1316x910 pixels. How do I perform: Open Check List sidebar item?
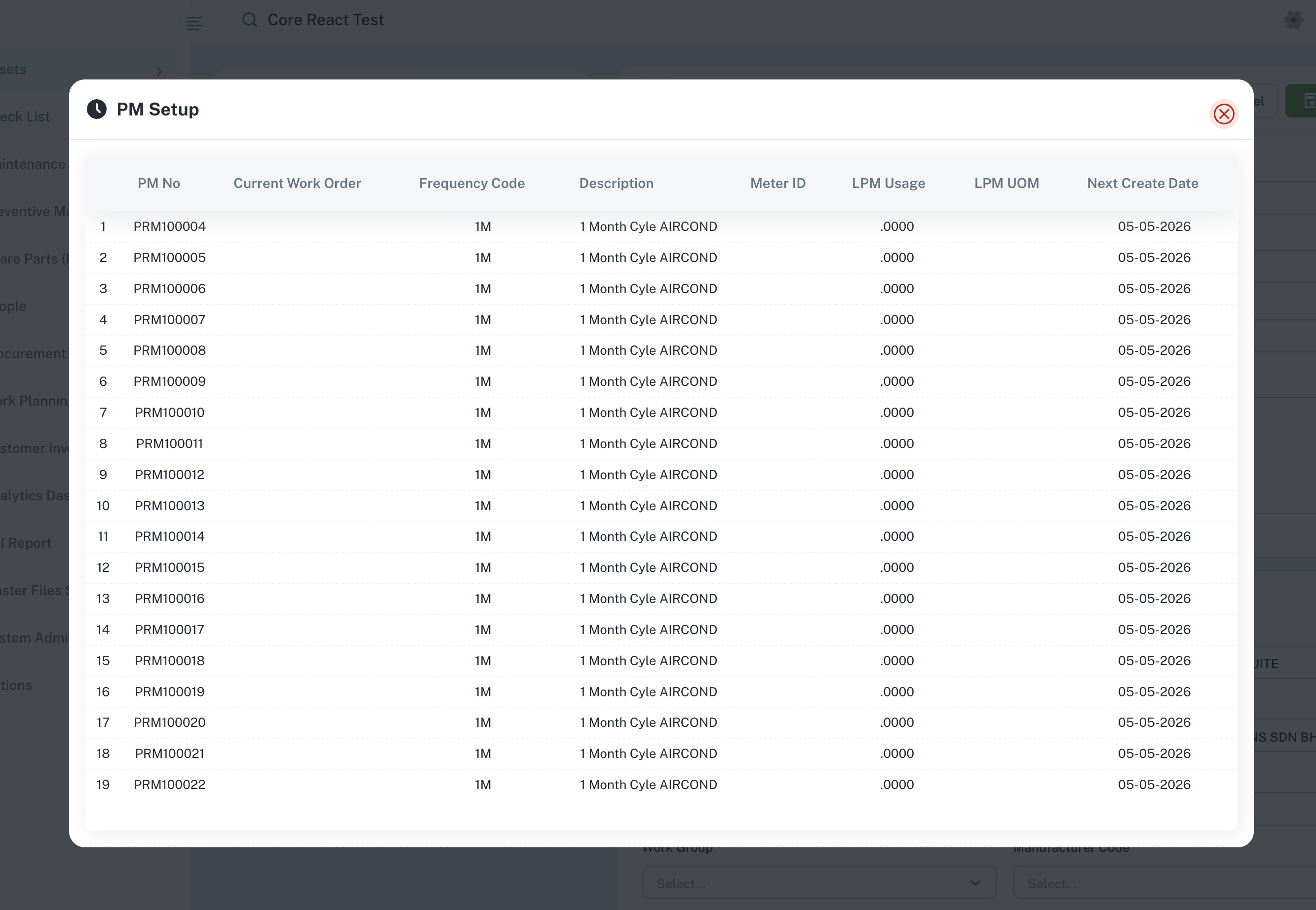point(25,117)
